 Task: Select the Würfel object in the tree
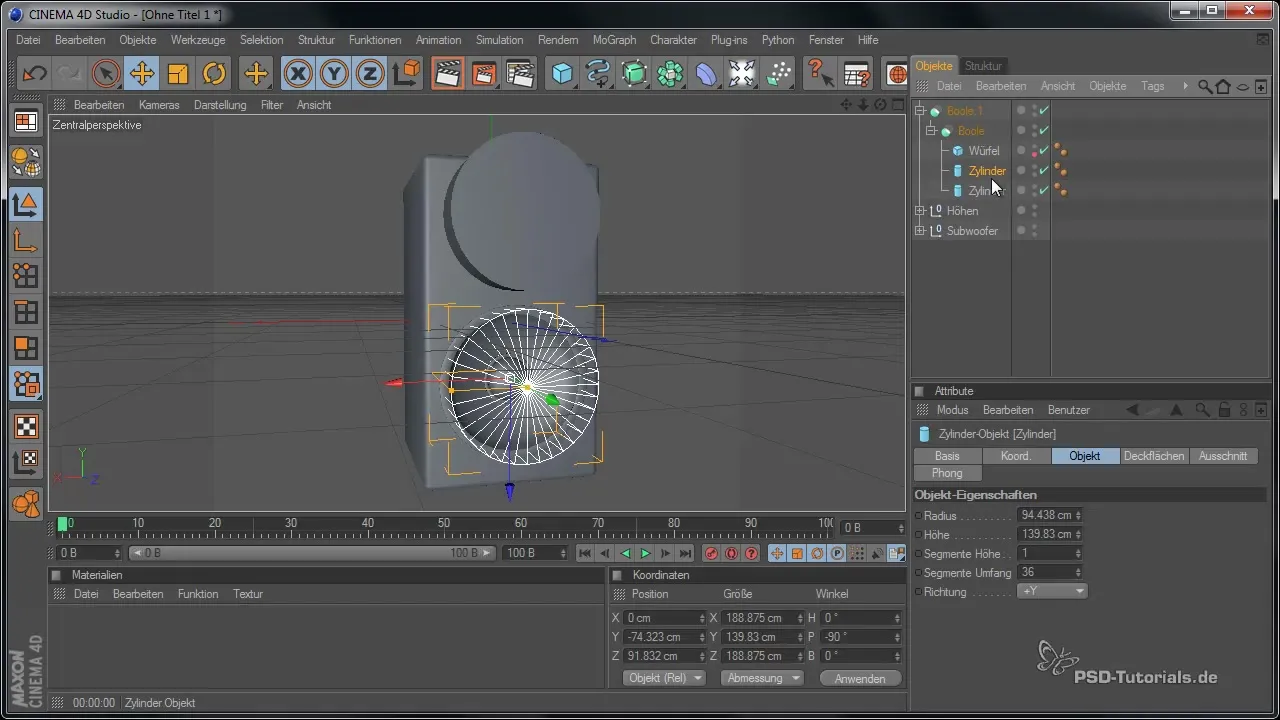[984, 151]
